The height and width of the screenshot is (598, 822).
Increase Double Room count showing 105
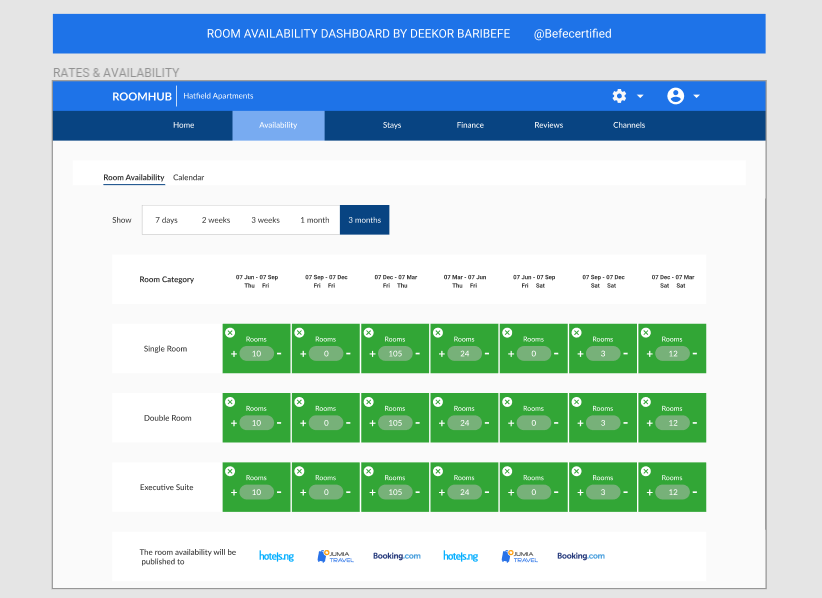372,423
